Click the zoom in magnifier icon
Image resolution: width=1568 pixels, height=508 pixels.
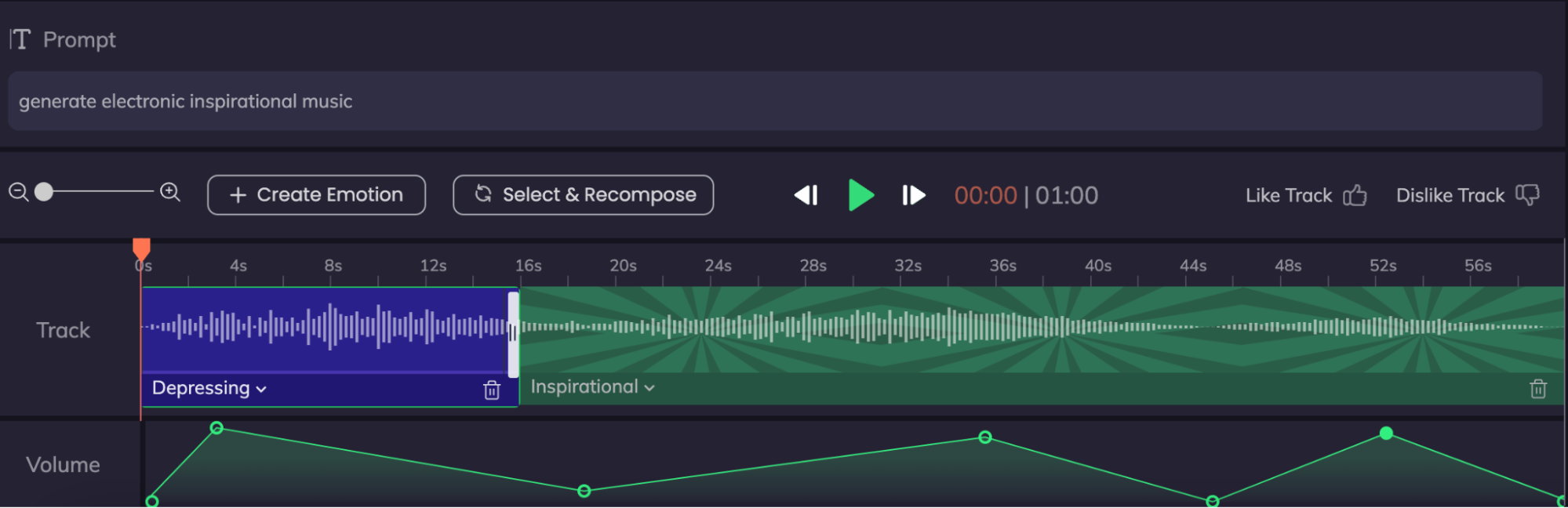[x=170, y=192]
